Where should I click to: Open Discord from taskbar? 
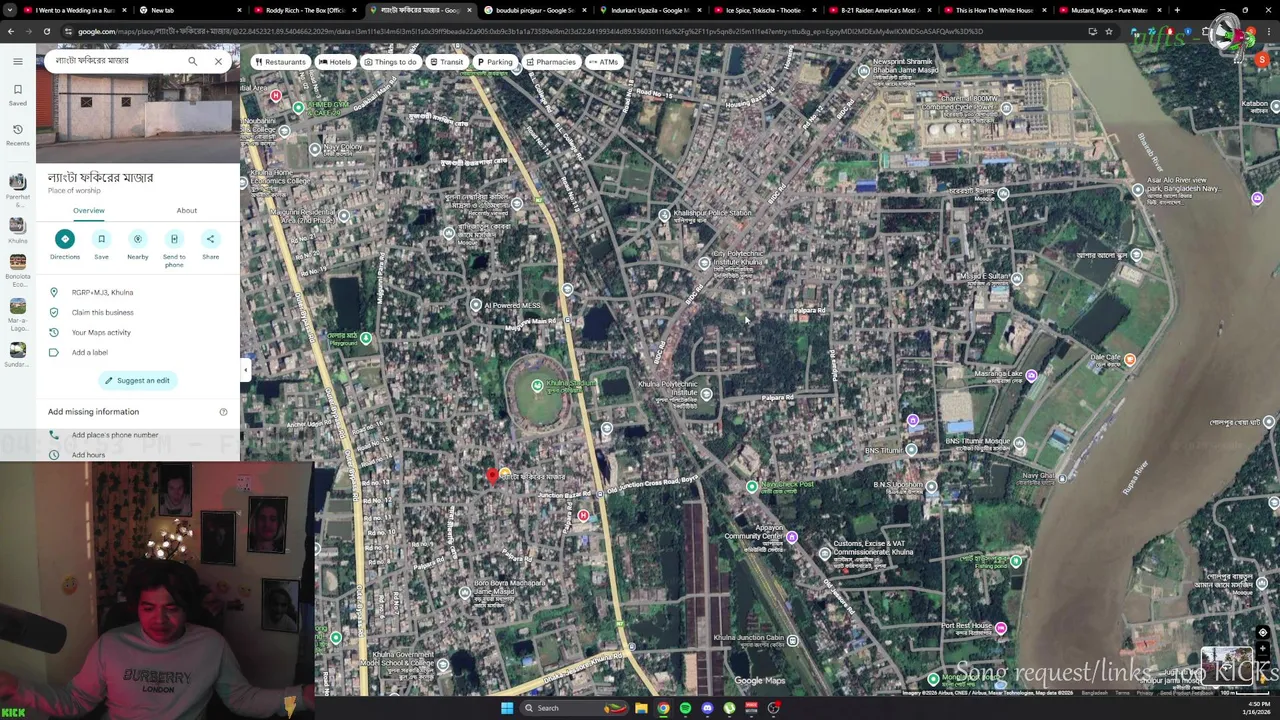[707, 708]
